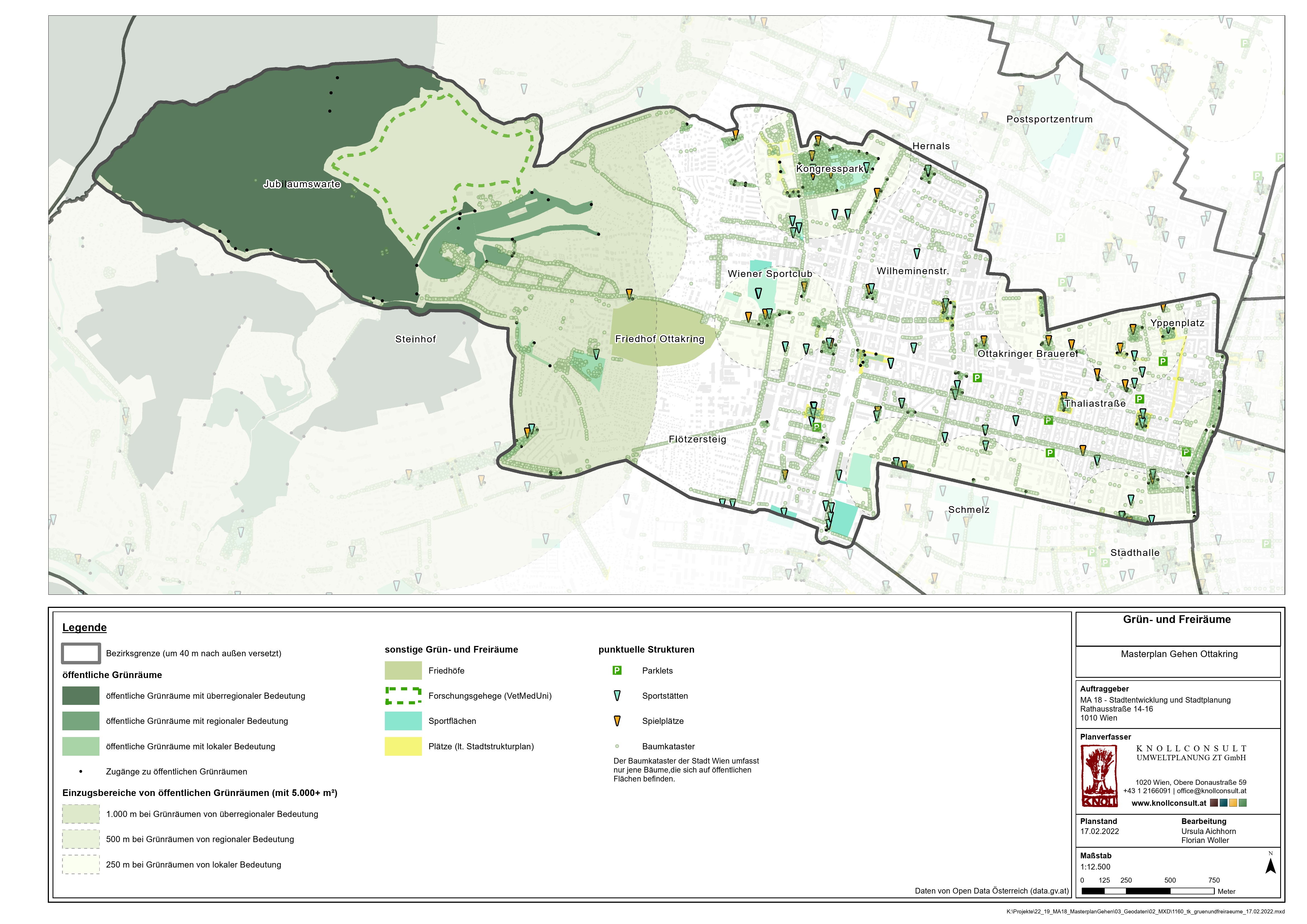
Task: Click the Friedhöfe color swatch
Action: pos(403,671)
